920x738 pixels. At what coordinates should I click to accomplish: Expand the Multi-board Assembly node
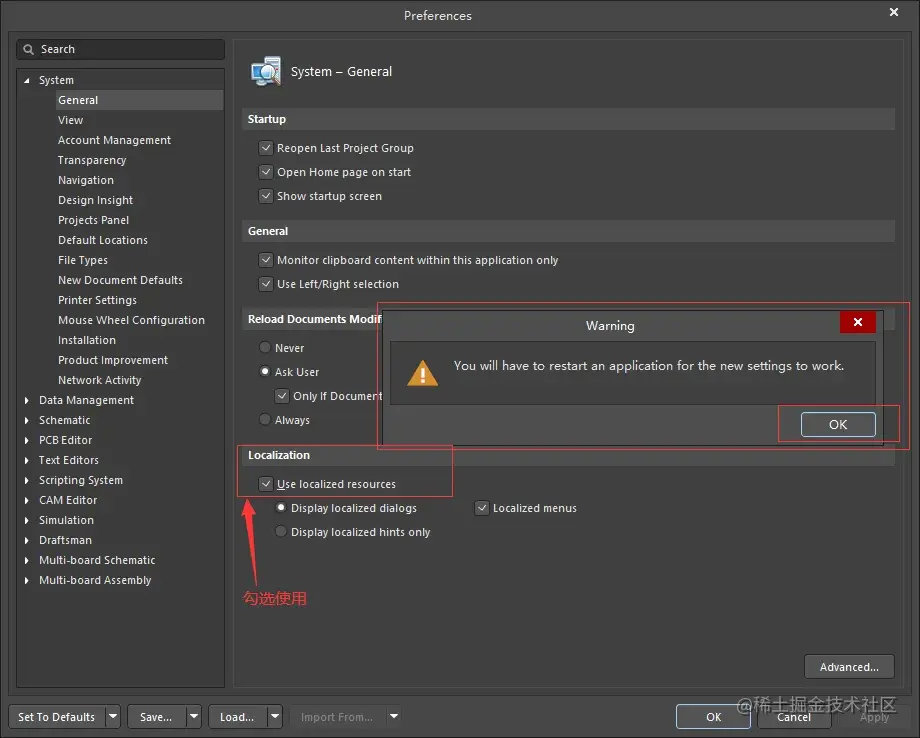coord(26,580)
